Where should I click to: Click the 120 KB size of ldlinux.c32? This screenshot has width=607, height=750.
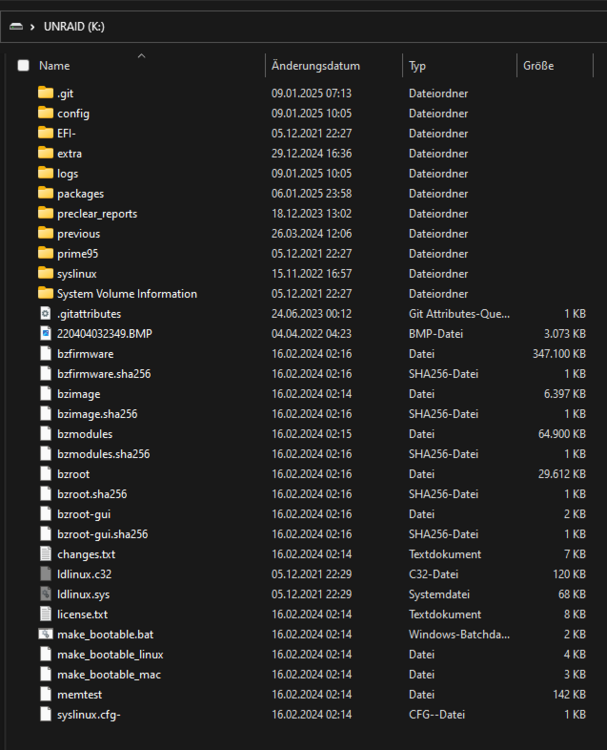(570, 574)
